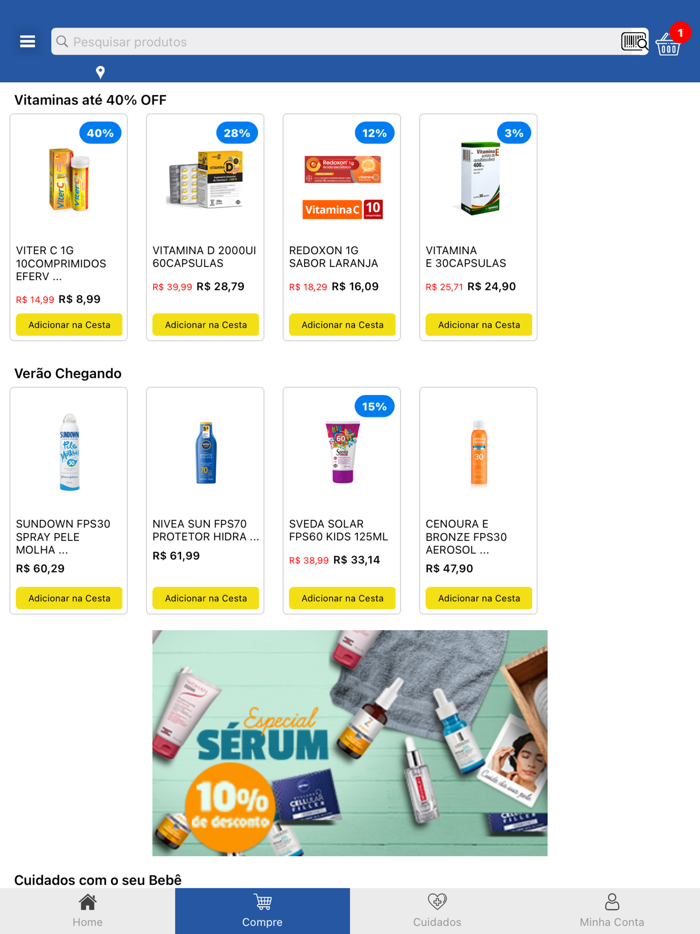Go to the Home tab

coord(88,911)
